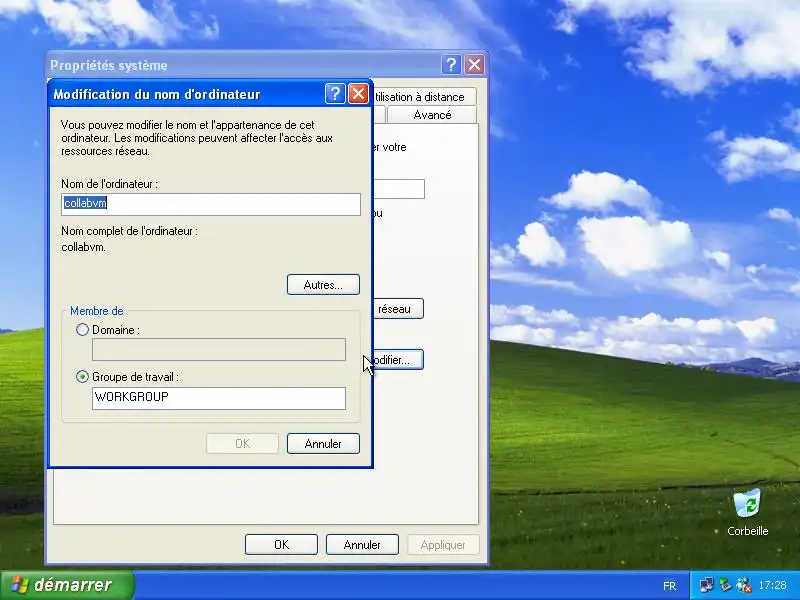Viewport: 800px width, 600px height.
Task: Open the Corbeille recycle bin icon
Action: tap(747, 512)
